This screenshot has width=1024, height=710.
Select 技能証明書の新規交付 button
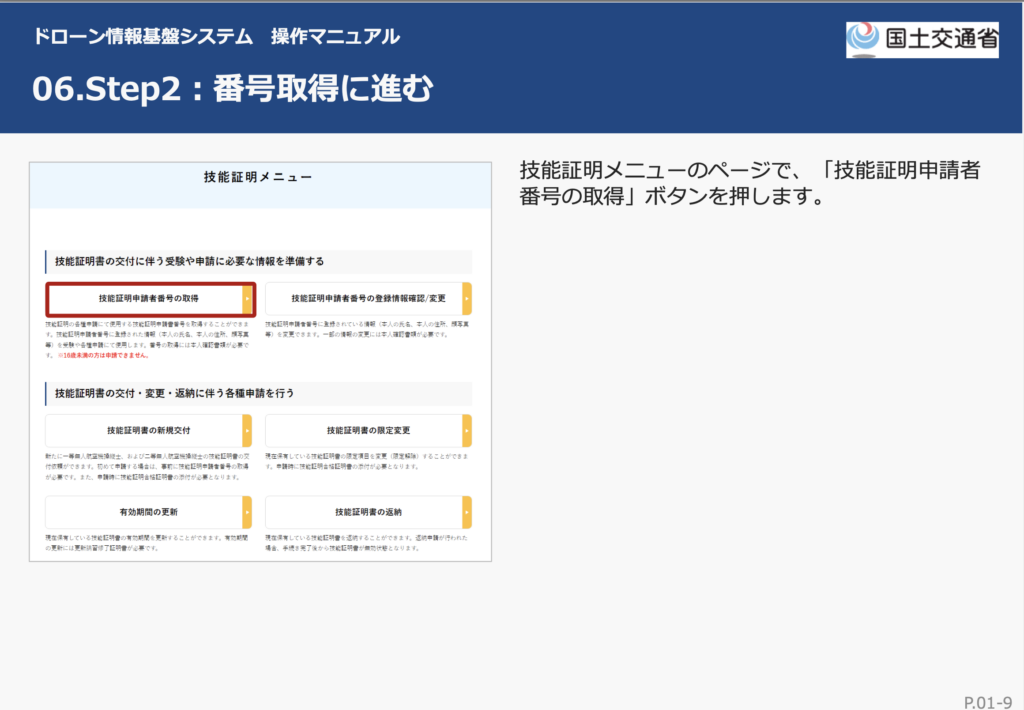(145, 431)
